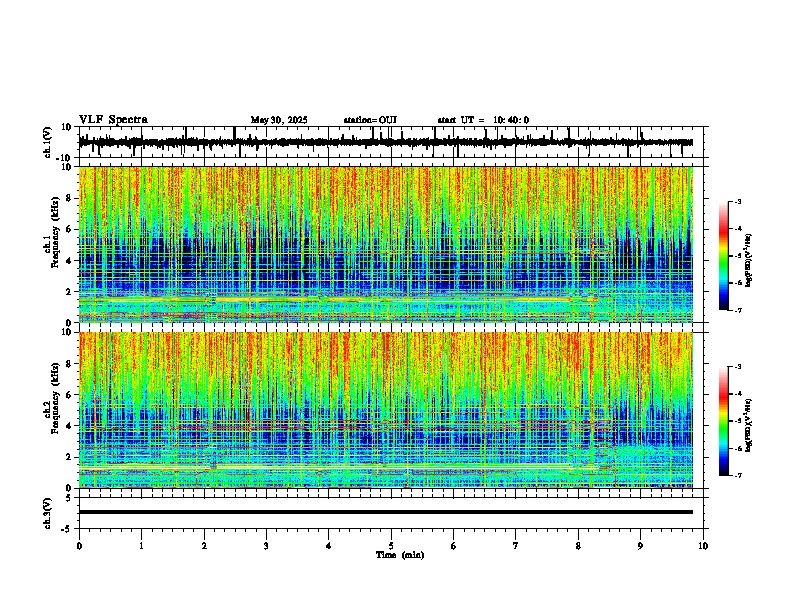Click the time axis tick label "3"
Screen dimensions: 792x612
(266, 546)
